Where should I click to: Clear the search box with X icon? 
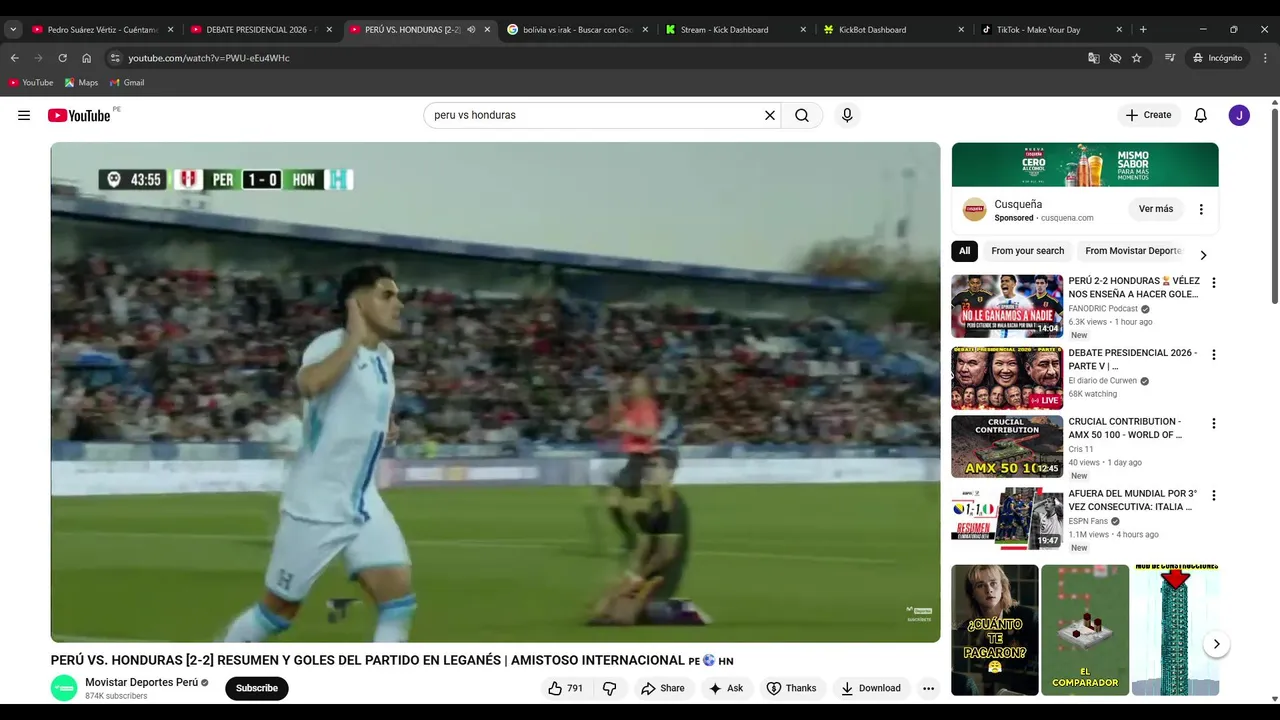[x=770, y=115]
